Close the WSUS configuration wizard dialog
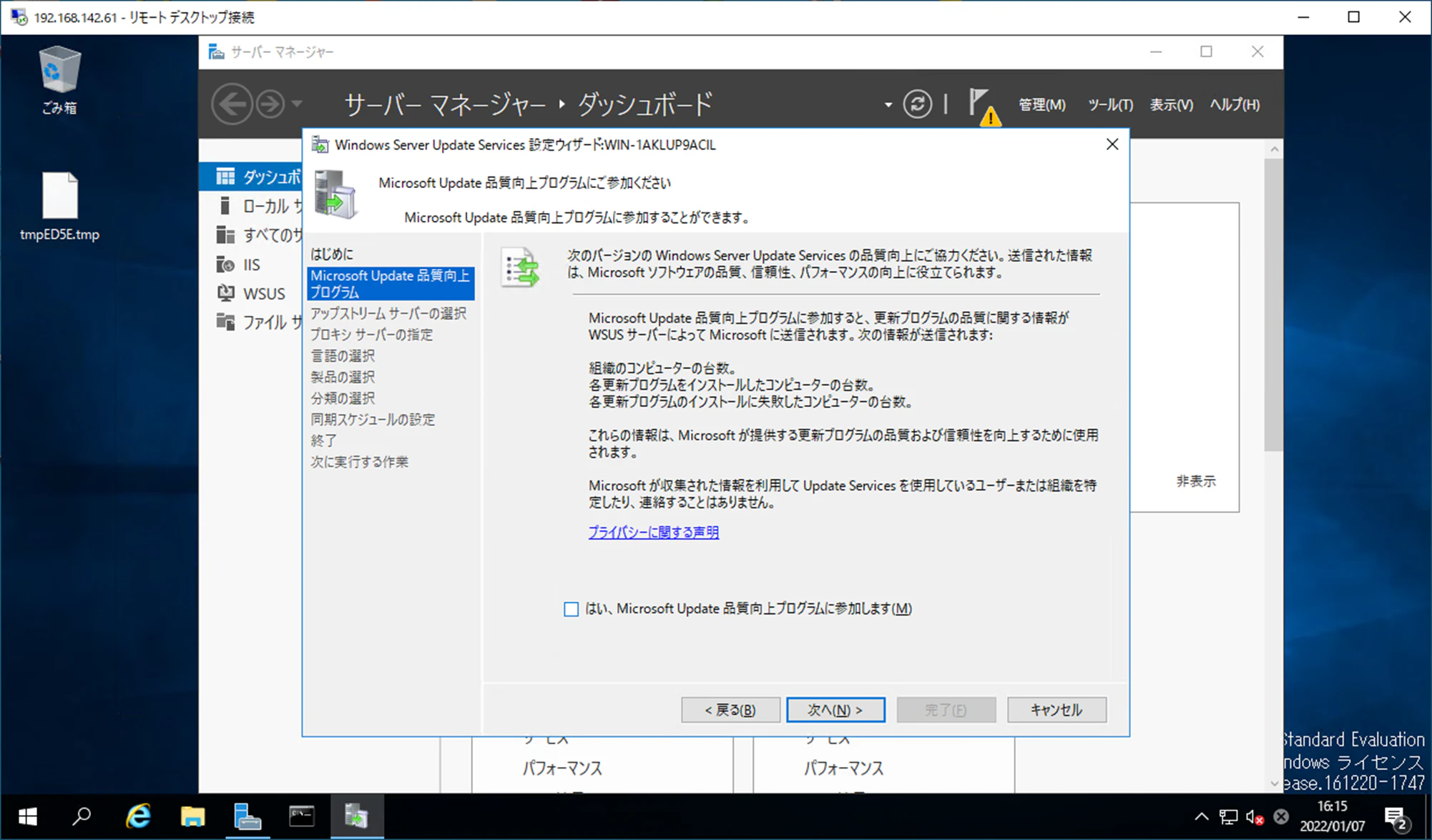 point(1112,144)
